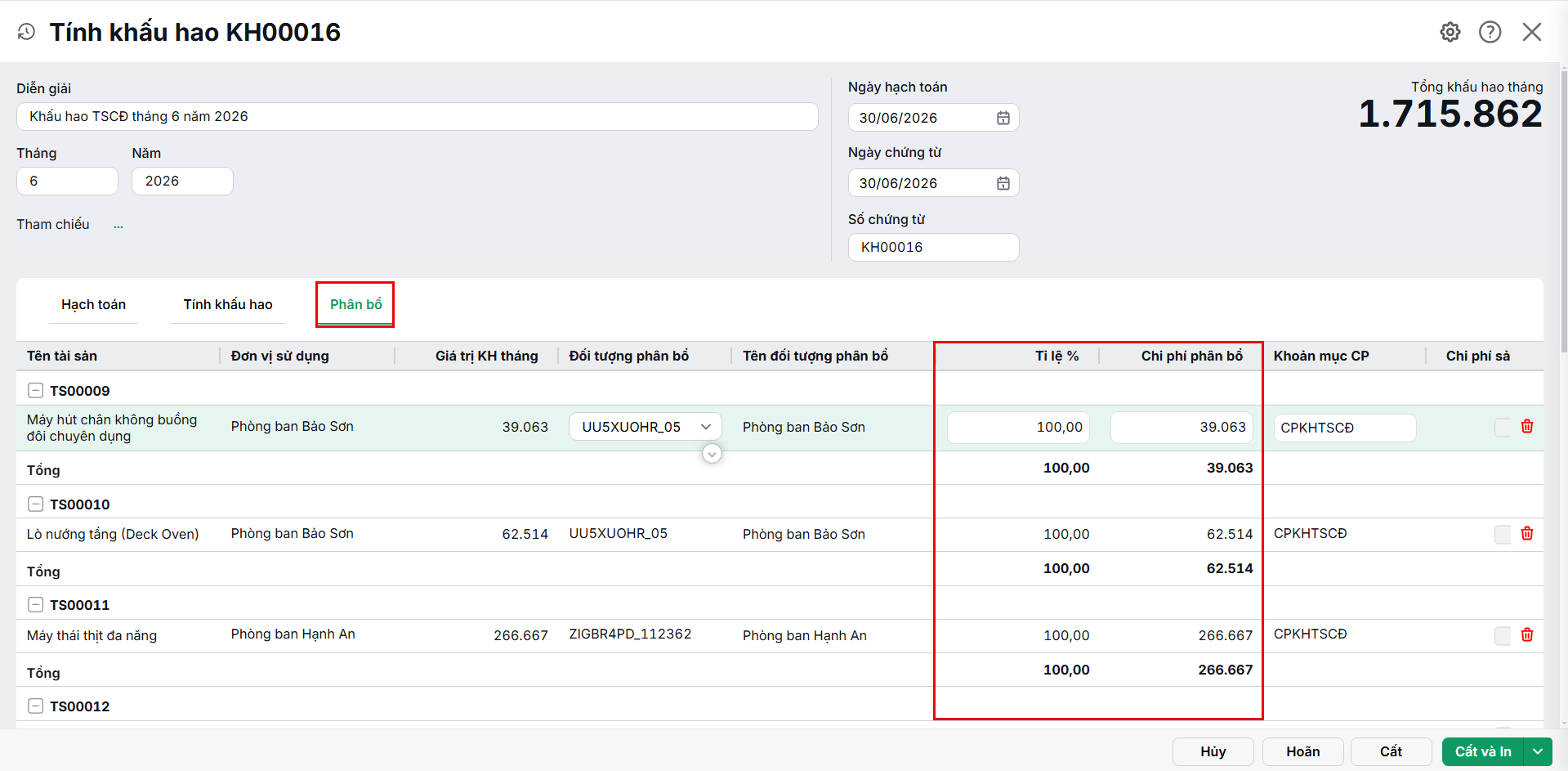
Task: Open the history icon beside the title
Action: [26, 32]
